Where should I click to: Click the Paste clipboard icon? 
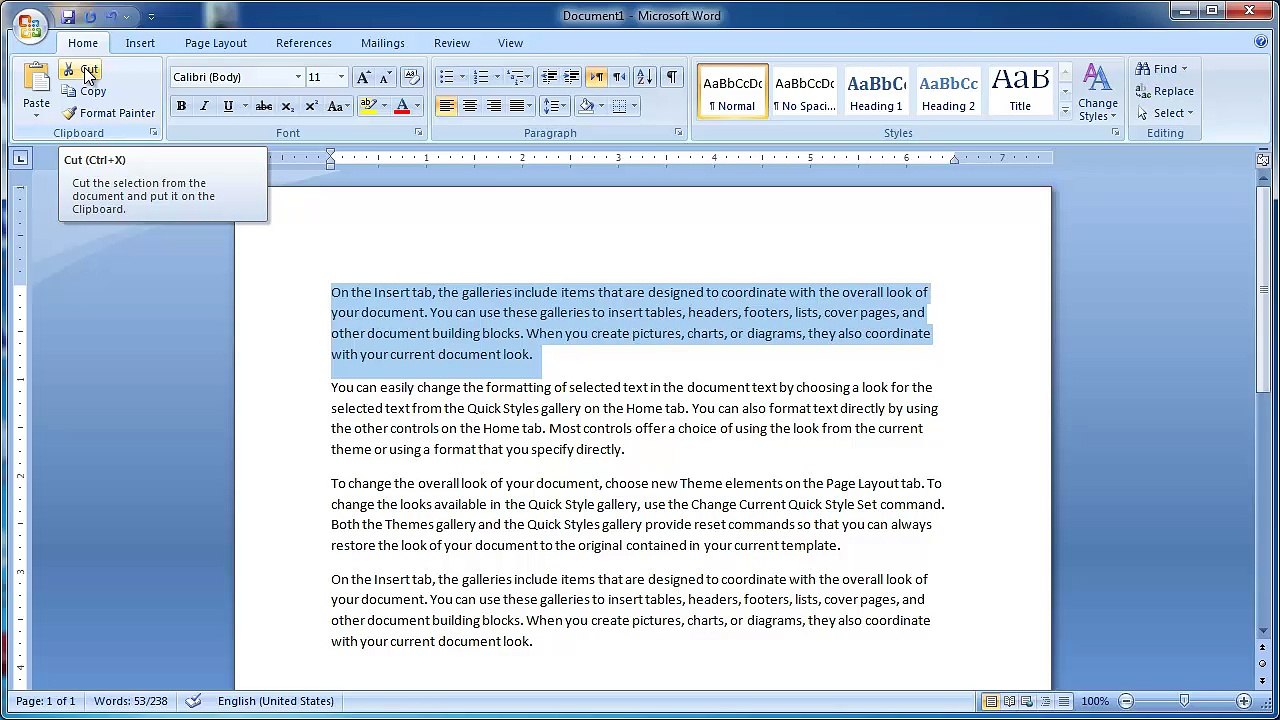coord(36,78)
